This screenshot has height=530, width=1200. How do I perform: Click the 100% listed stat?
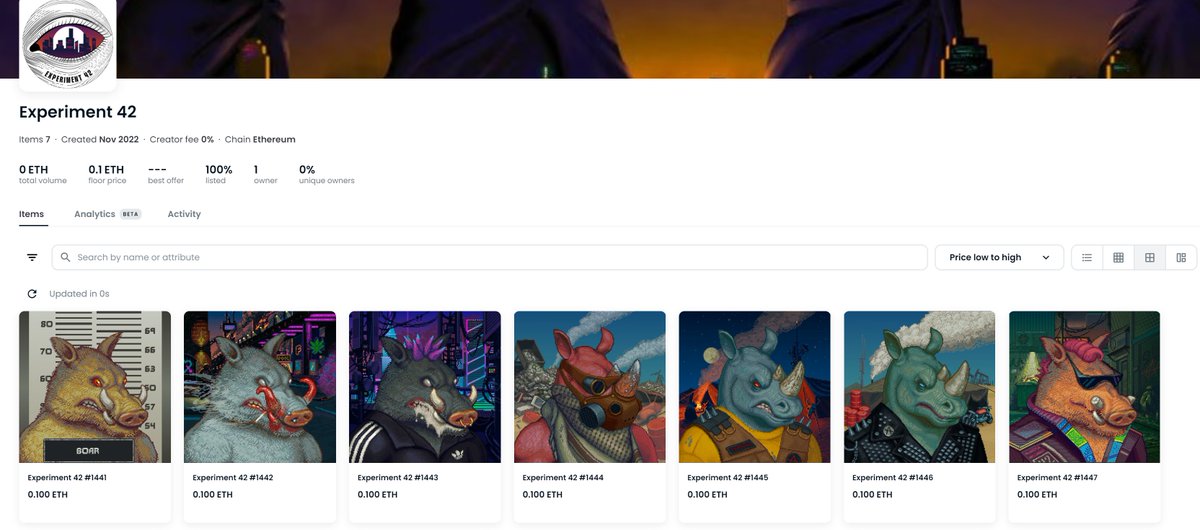pyautogui.click(x=219, y=175)
